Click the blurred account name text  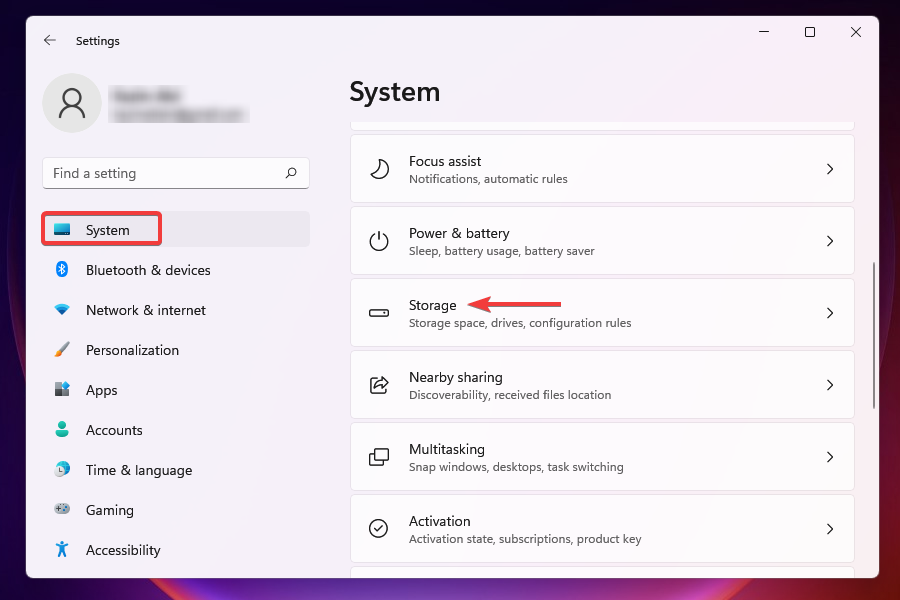tap(146, 95)
